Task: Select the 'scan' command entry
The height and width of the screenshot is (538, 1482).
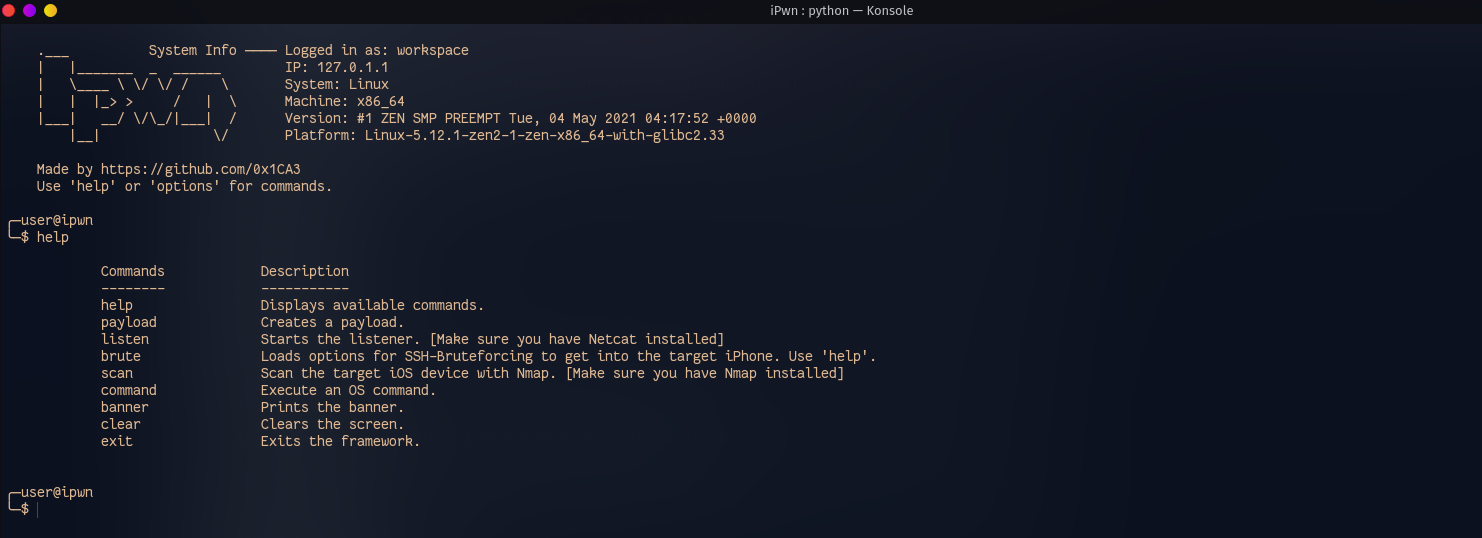Action: [x=117, y=373]
